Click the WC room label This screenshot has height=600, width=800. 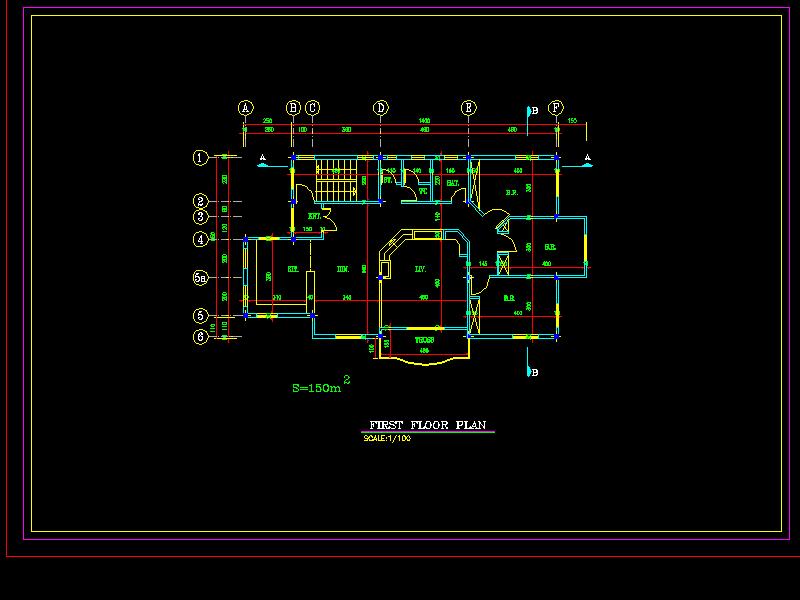[423, 191]
